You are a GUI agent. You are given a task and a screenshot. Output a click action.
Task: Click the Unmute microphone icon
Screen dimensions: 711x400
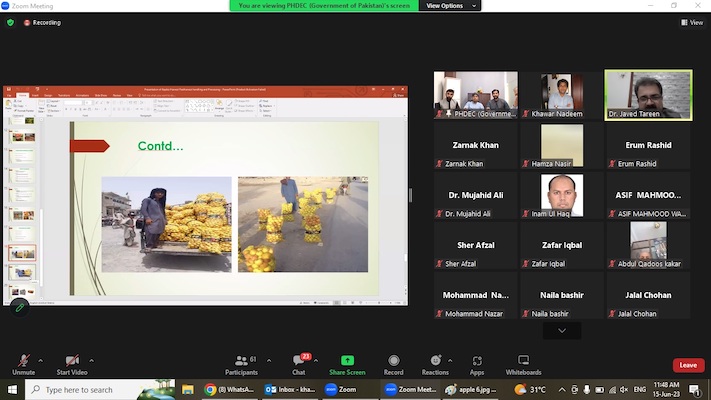pos(23,360)
